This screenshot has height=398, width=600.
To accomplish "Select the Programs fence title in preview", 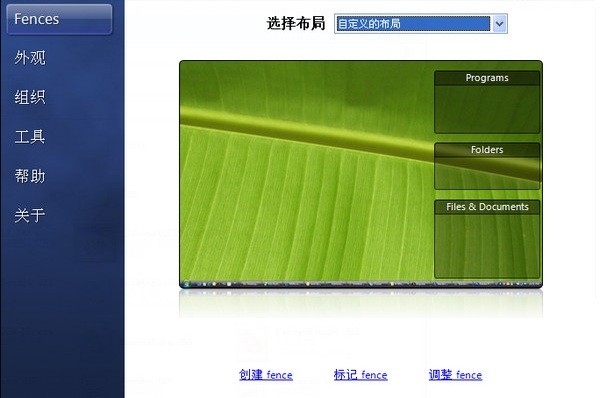I will pos(487,78).
